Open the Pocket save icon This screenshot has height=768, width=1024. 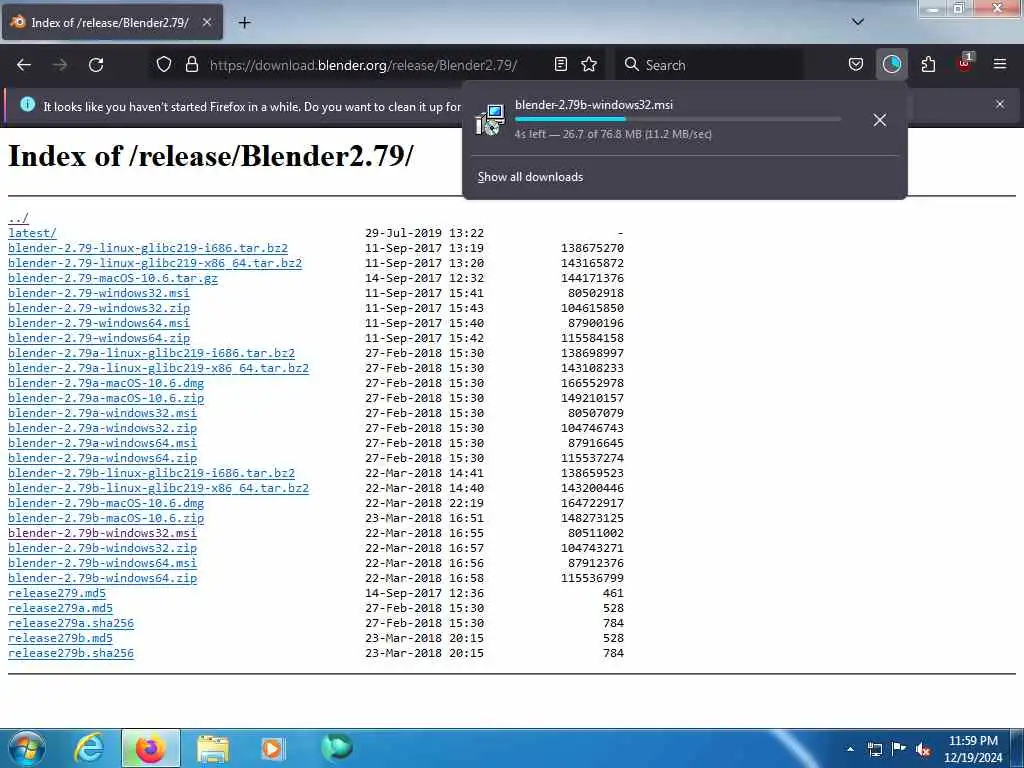[856, 65]
